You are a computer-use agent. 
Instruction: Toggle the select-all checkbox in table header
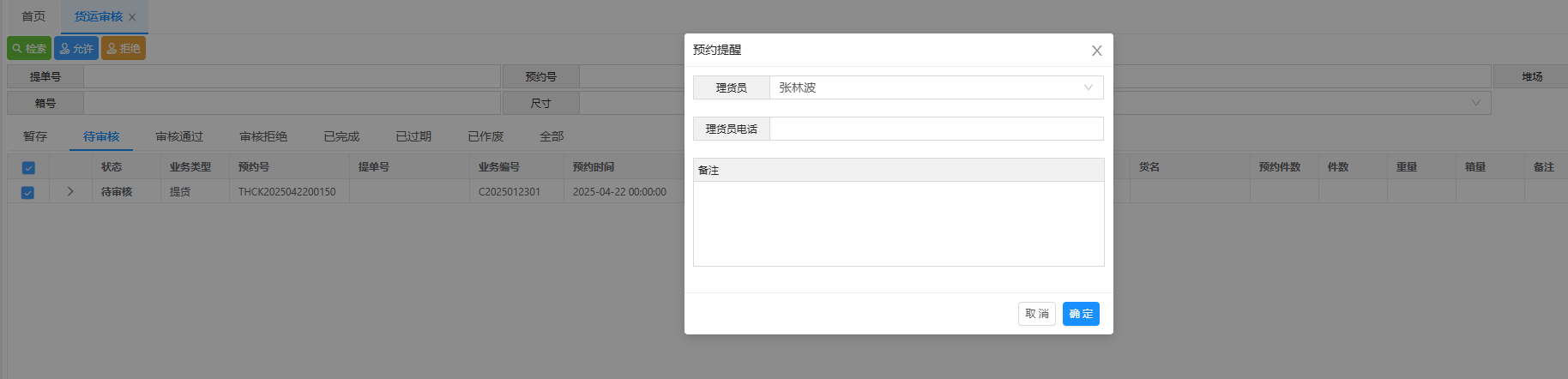pos(28,168)
